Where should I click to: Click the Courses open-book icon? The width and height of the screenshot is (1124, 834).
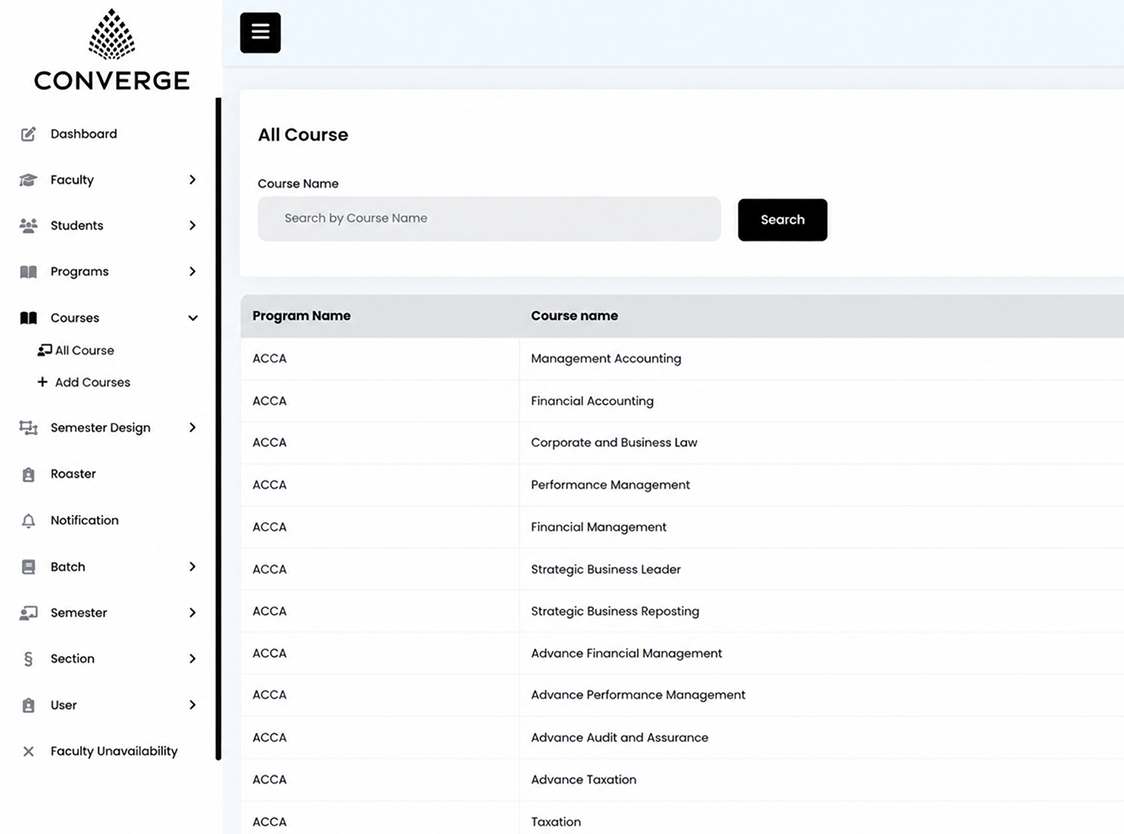point(28,318)
